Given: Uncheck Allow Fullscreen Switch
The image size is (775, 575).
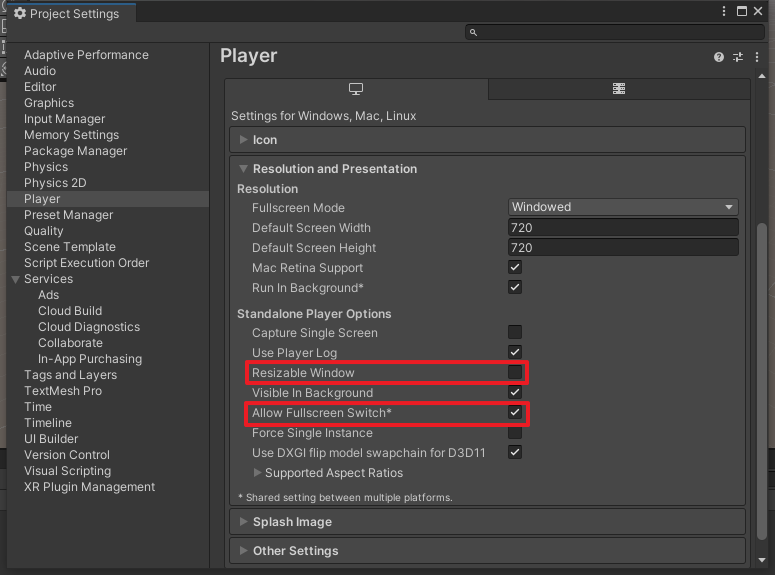Looking at the screenshot, I should [x=515, y=412].
